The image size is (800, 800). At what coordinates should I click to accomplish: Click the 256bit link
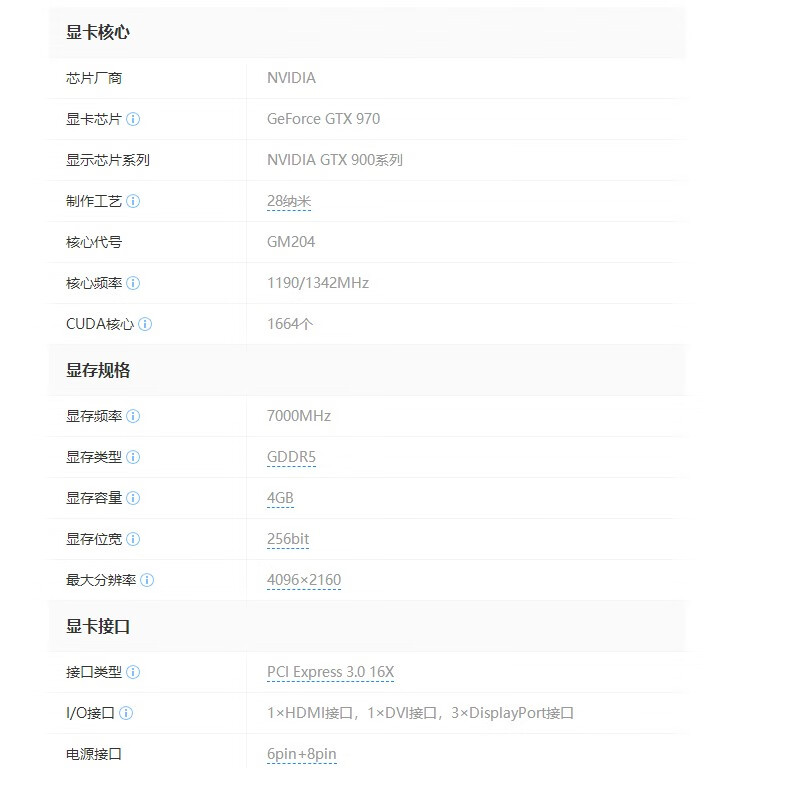pos(288,539)
